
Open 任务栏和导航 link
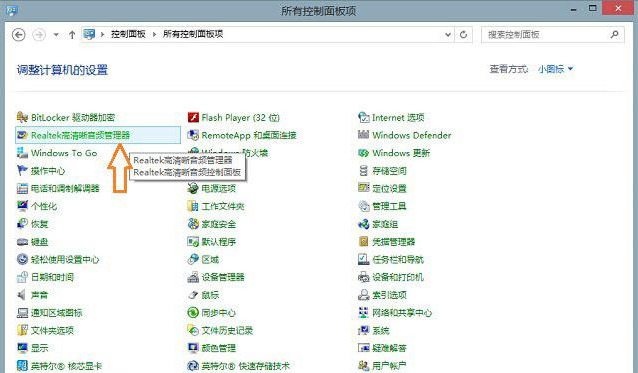(398, 259)
